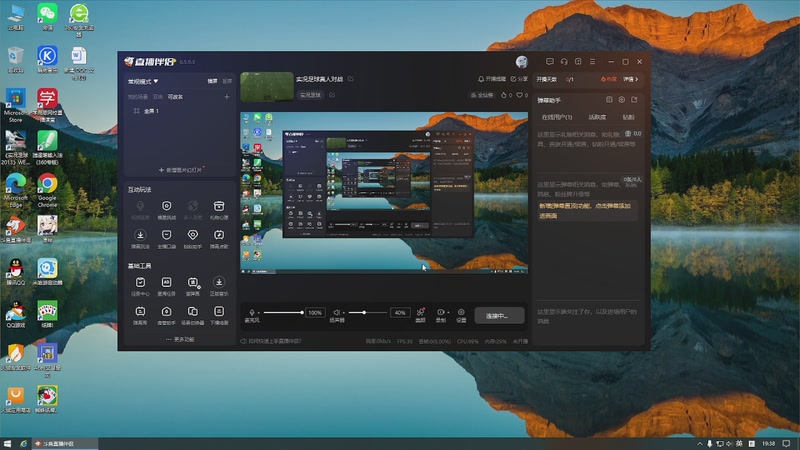The width and height of the screenshot is (800, 450).
Task: Adjust the 扬声器 volume slider
Action: (367, 312)
